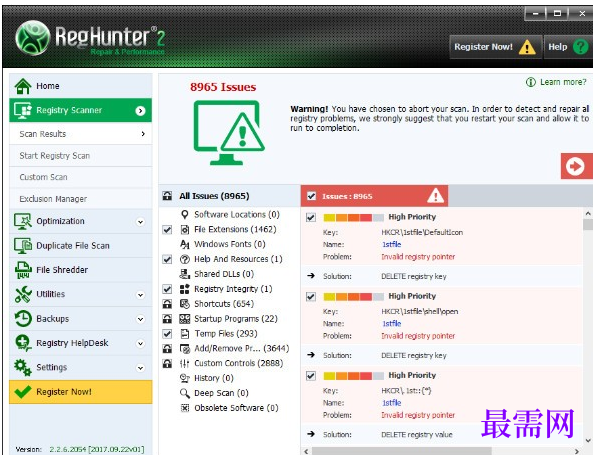Viewport: 593px width, 455px height.
Task: Uncheck the Registry Integrity checkbox
Action: tap(167, 289)
